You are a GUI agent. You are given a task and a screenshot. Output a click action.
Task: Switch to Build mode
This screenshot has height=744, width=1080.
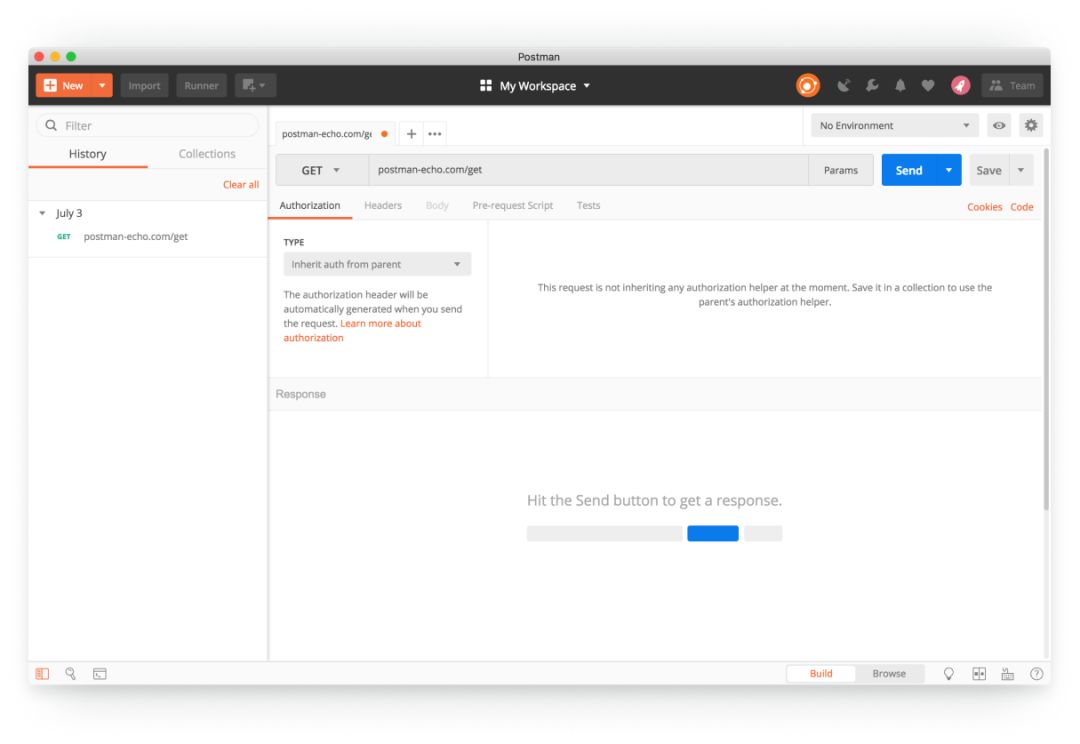pyautogui.click(x=821, y=674)
